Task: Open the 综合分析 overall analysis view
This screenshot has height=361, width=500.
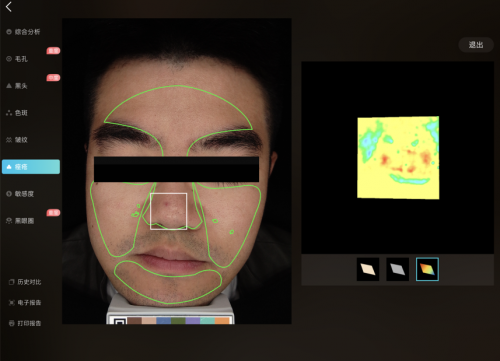Action: coord(23,32)
